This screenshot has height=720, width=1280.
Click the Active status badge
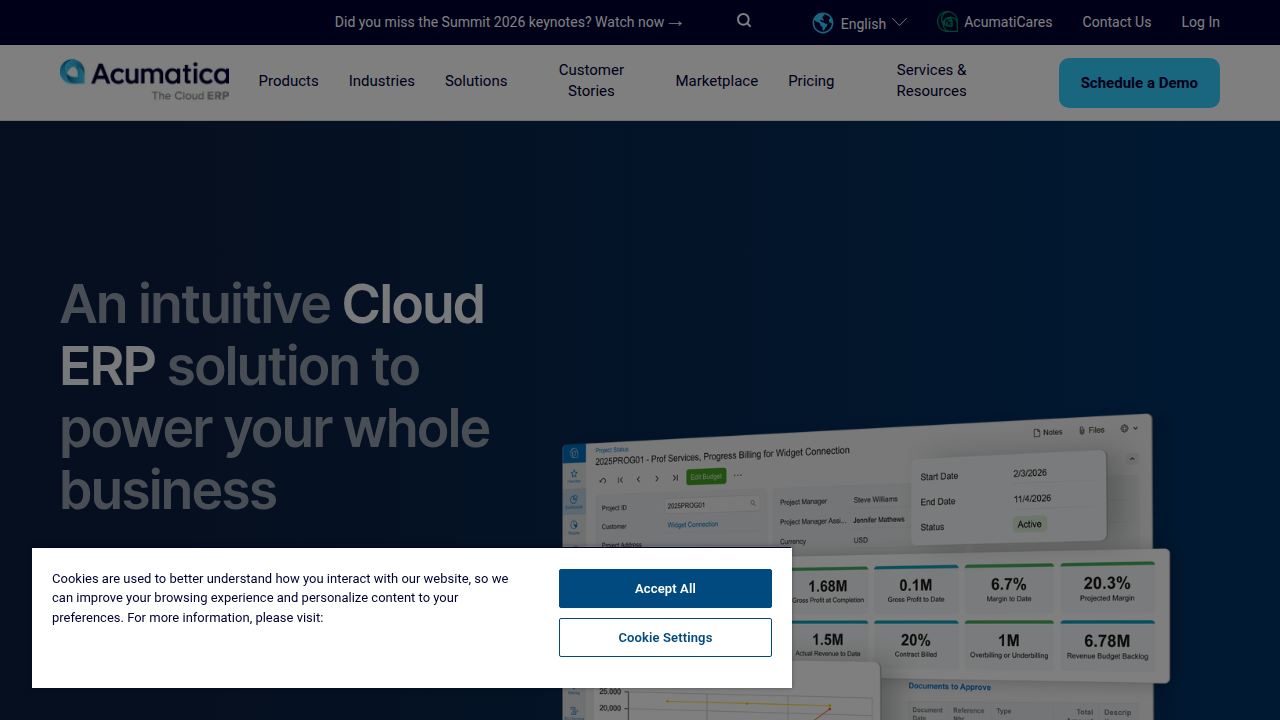tap(1029, 524)
